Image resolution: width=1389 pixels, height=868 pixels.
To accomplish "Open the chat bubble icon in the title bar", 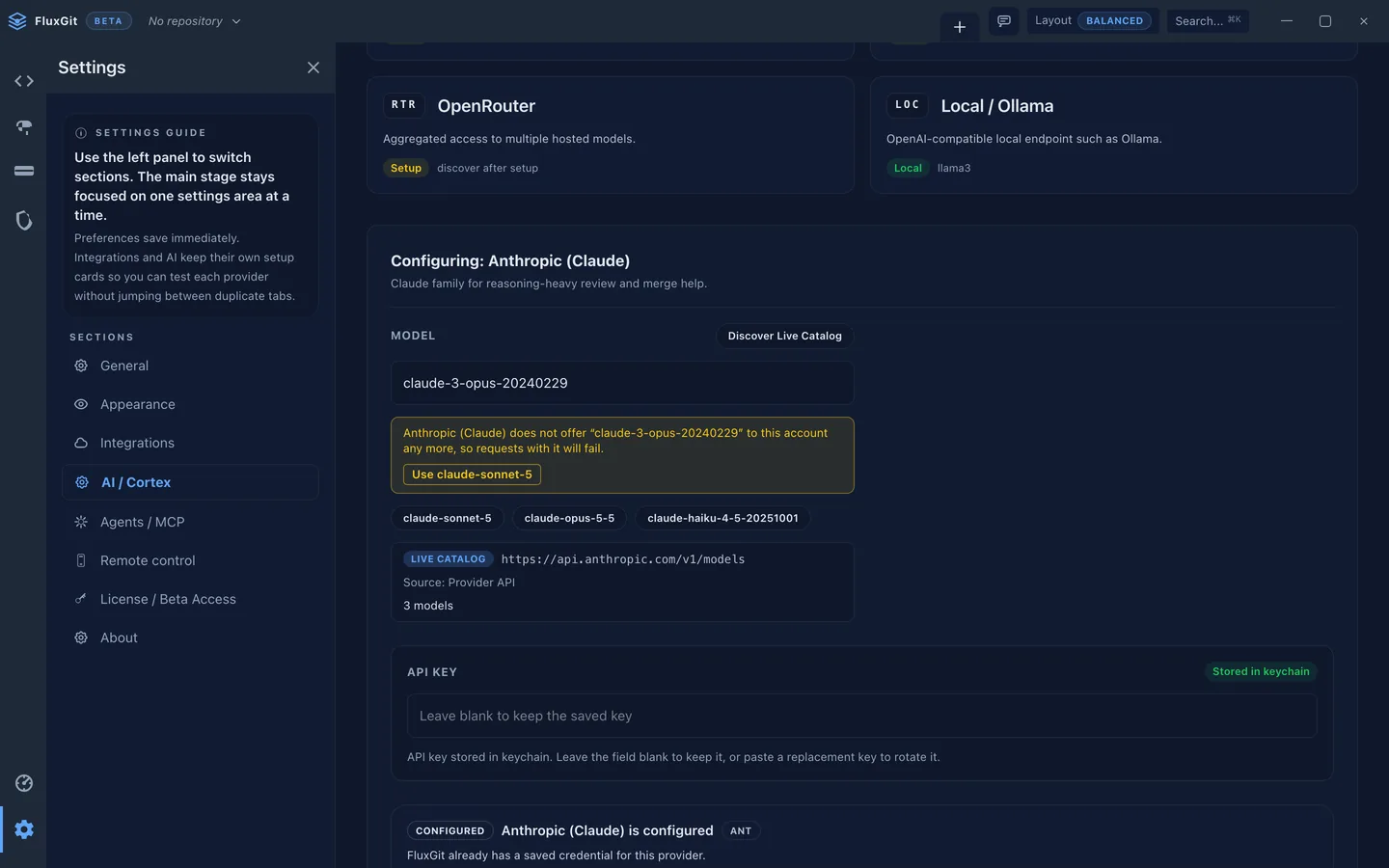I will (1004, 21).
